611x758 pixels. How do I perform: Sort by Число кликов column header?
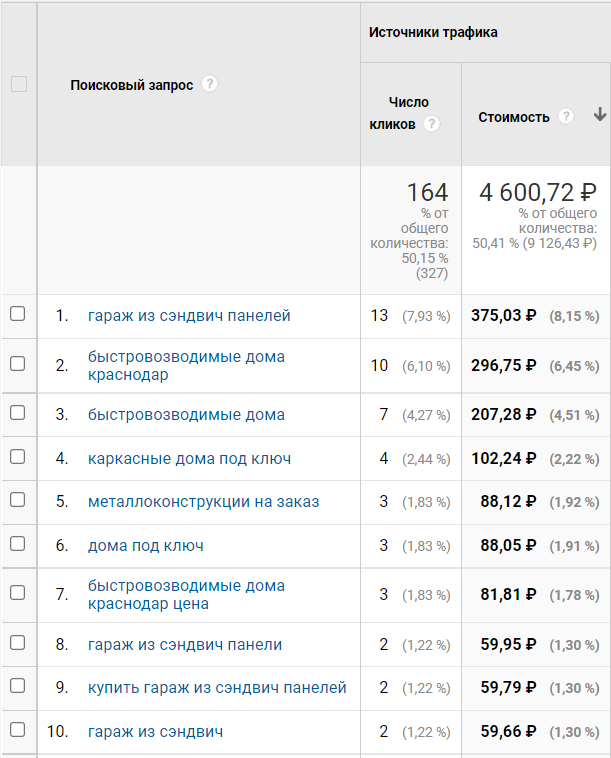[399, 113]
